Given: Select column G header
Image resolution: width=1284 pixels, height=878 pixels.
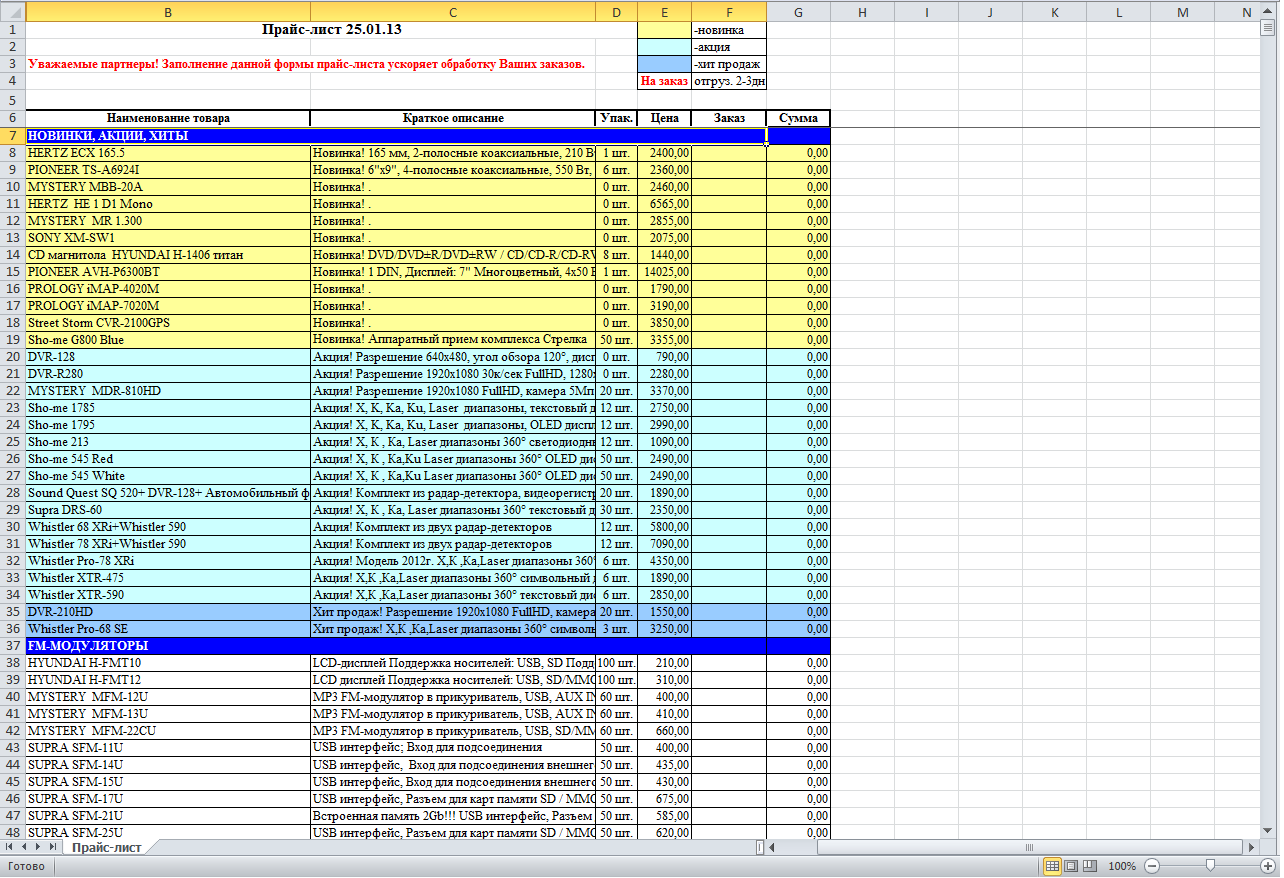Looking at the screenshot, I should click(x=798, y=12).
